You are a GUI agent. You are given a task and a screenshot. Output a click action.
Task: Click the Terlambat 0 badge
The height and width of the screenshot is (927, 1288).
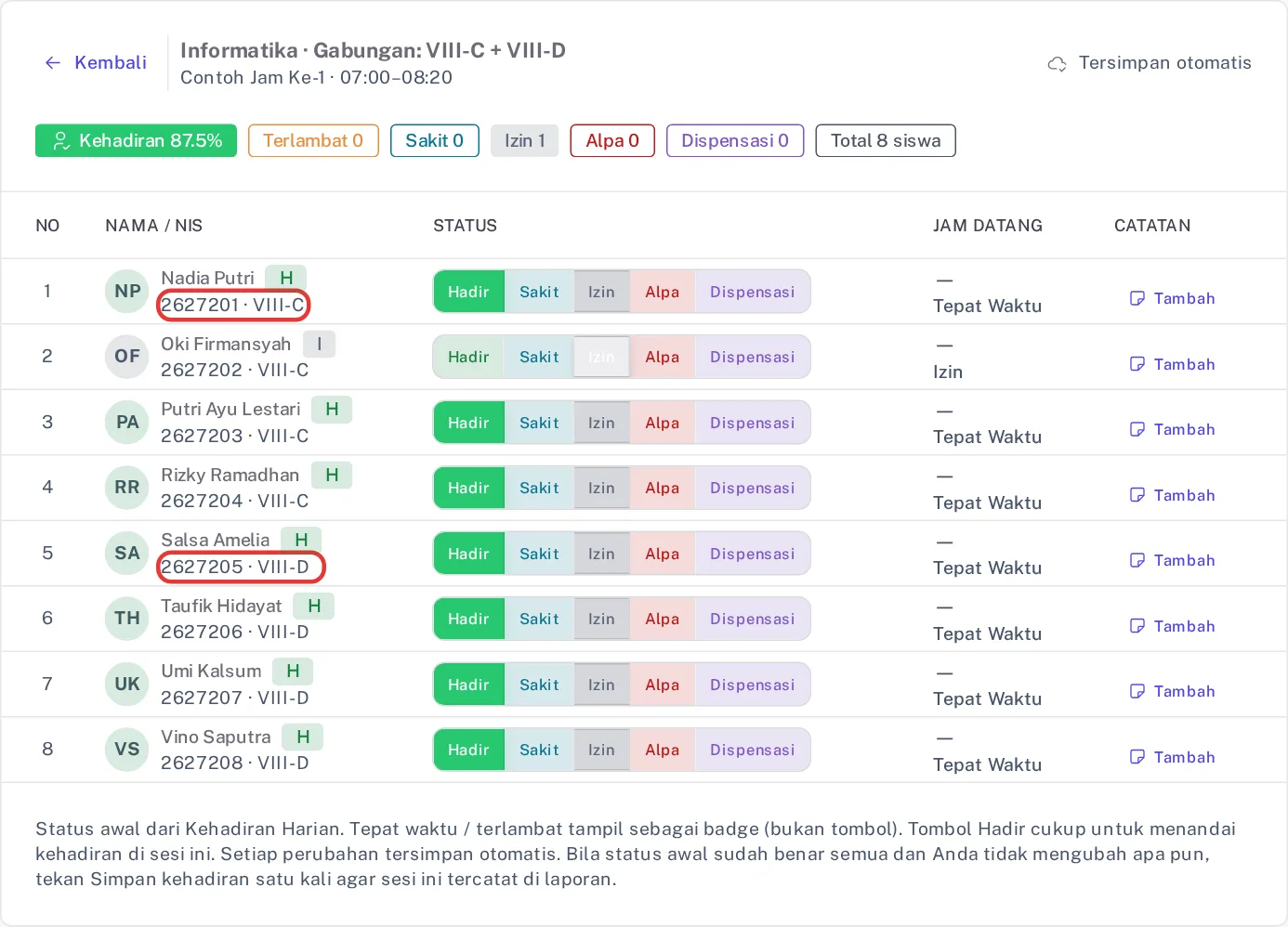click(313, 141)
